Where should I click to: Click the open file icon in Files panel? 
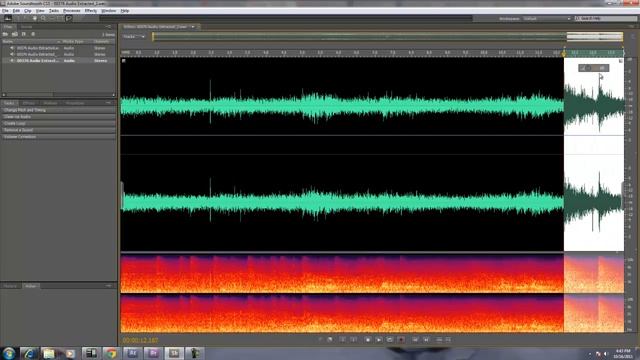click(x=5, y=34)
